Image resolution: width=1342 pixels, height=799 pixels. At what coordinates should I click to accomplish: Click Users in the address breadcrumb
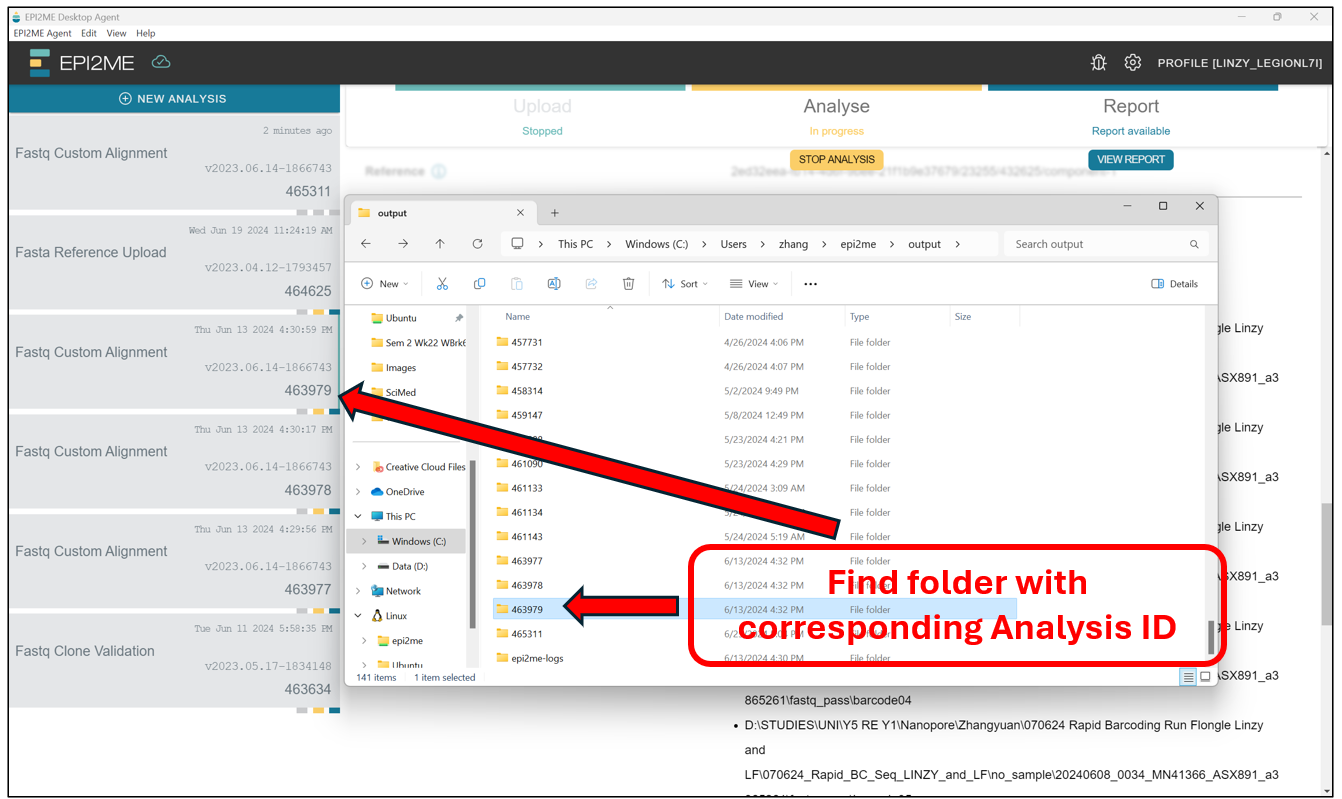click(733, 244)
